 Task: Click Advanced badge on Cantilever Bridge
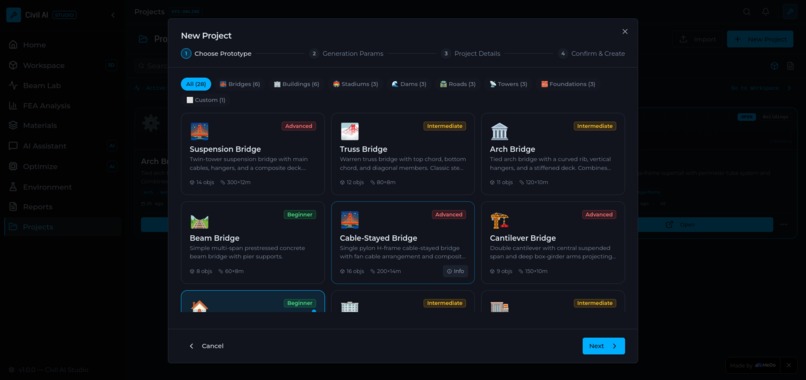point(599,214)
